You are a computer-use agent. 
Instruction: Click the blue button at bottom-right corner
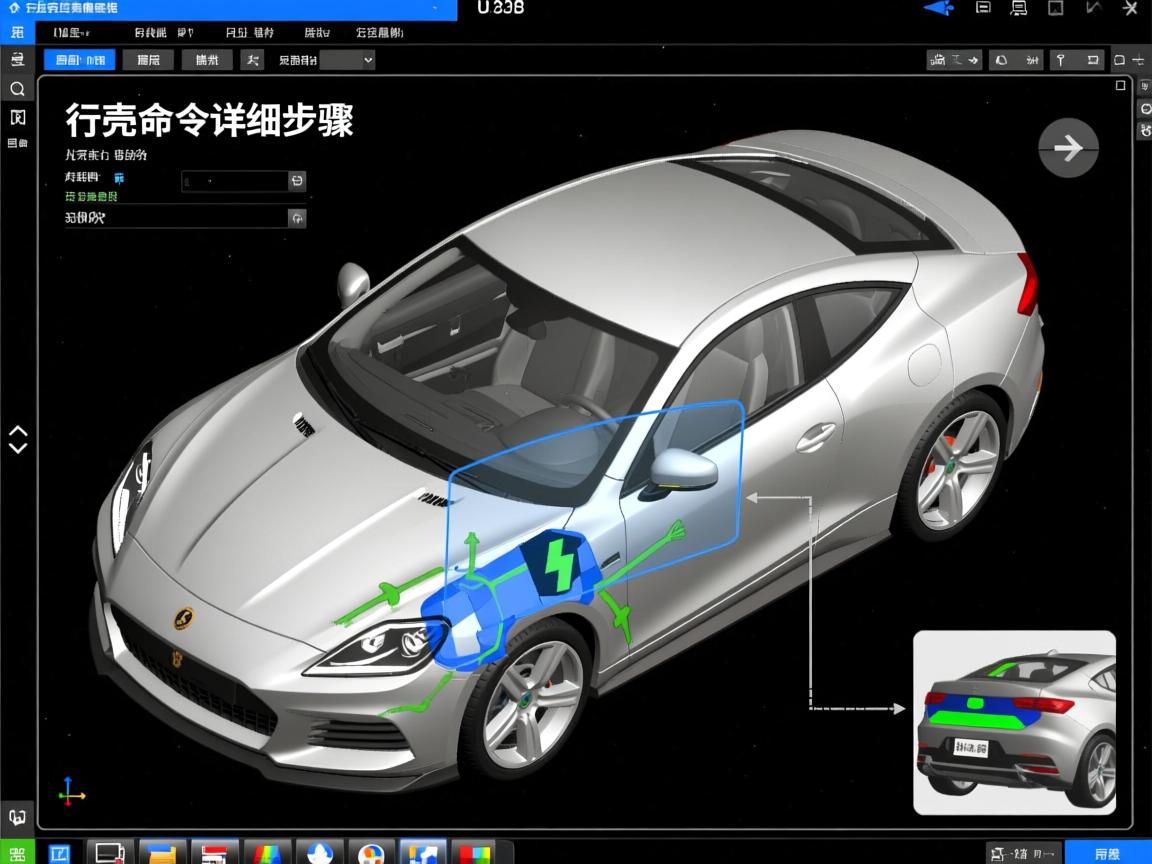coord(1107,853)
